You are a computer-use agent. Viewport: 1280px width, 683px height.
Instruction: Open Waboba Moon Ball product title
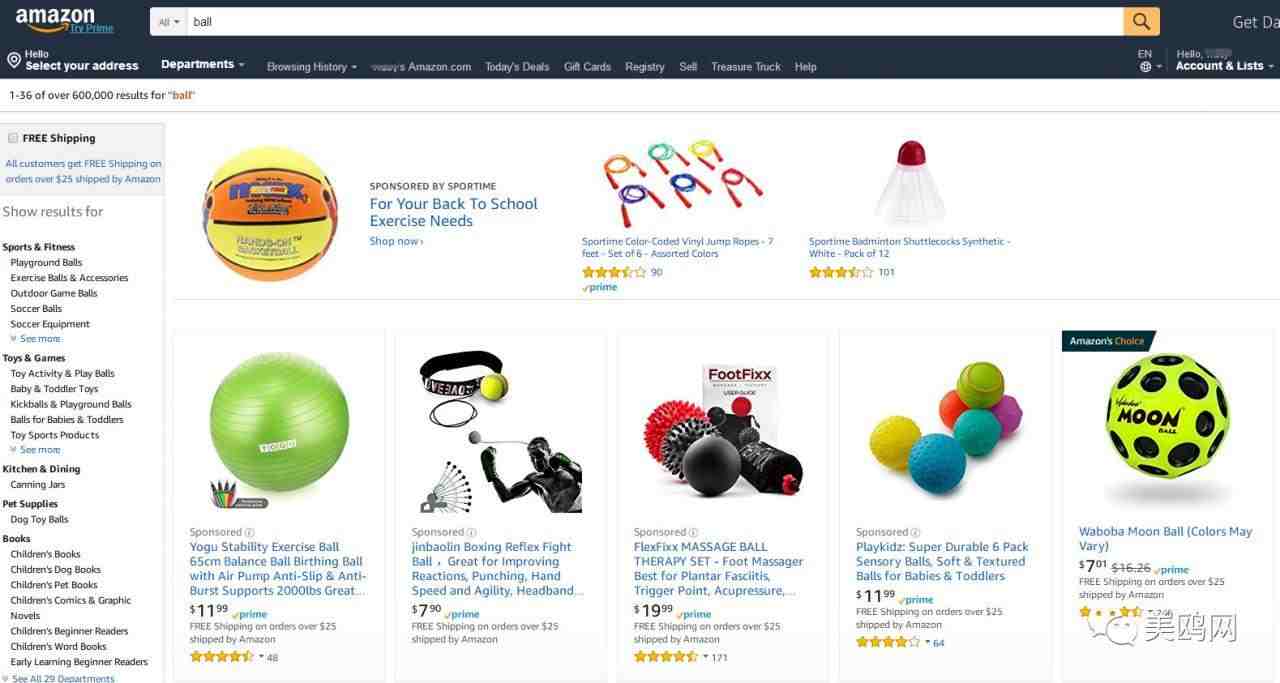1165,539
